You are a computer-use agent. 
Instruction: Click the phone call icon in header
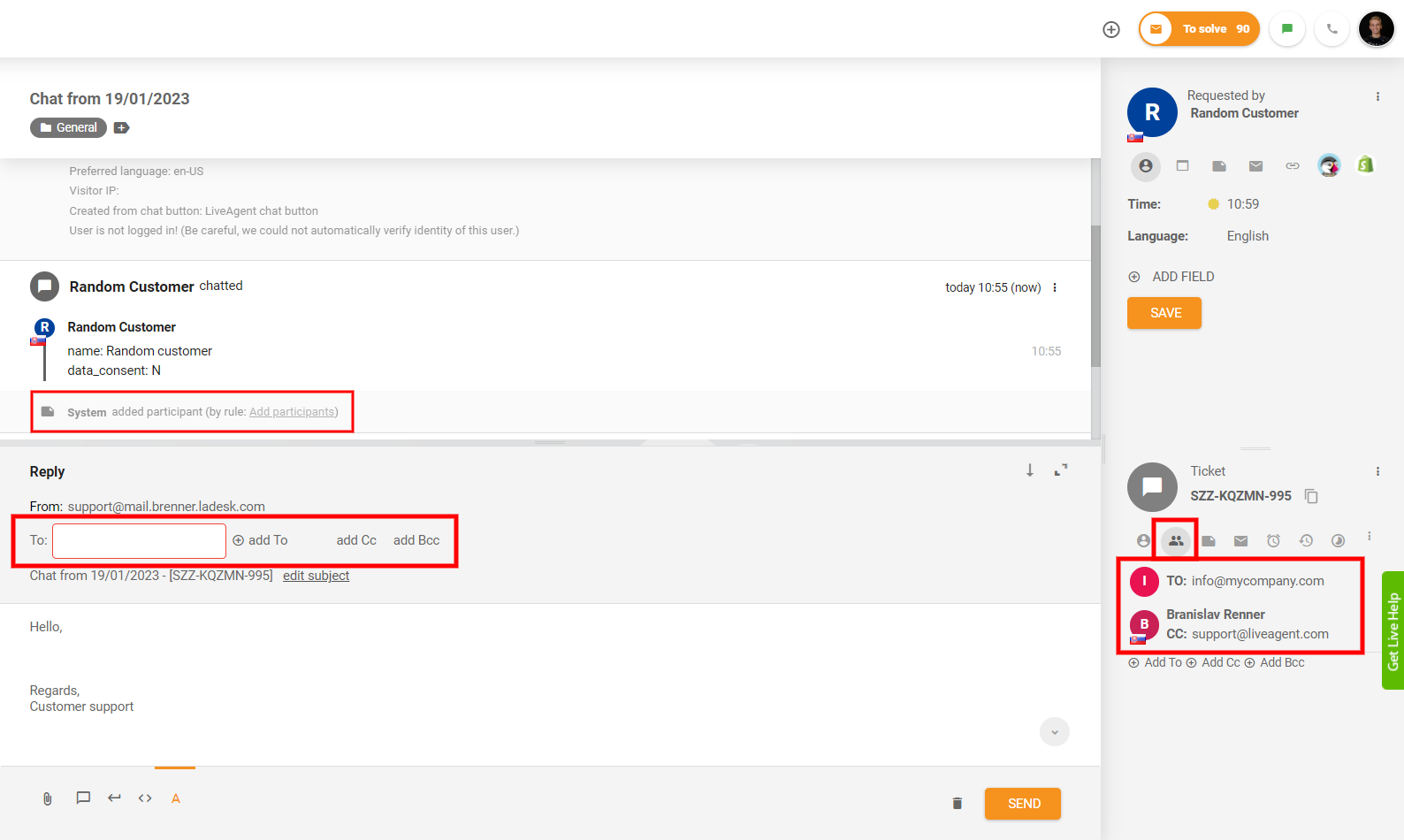pos(1332,29)
